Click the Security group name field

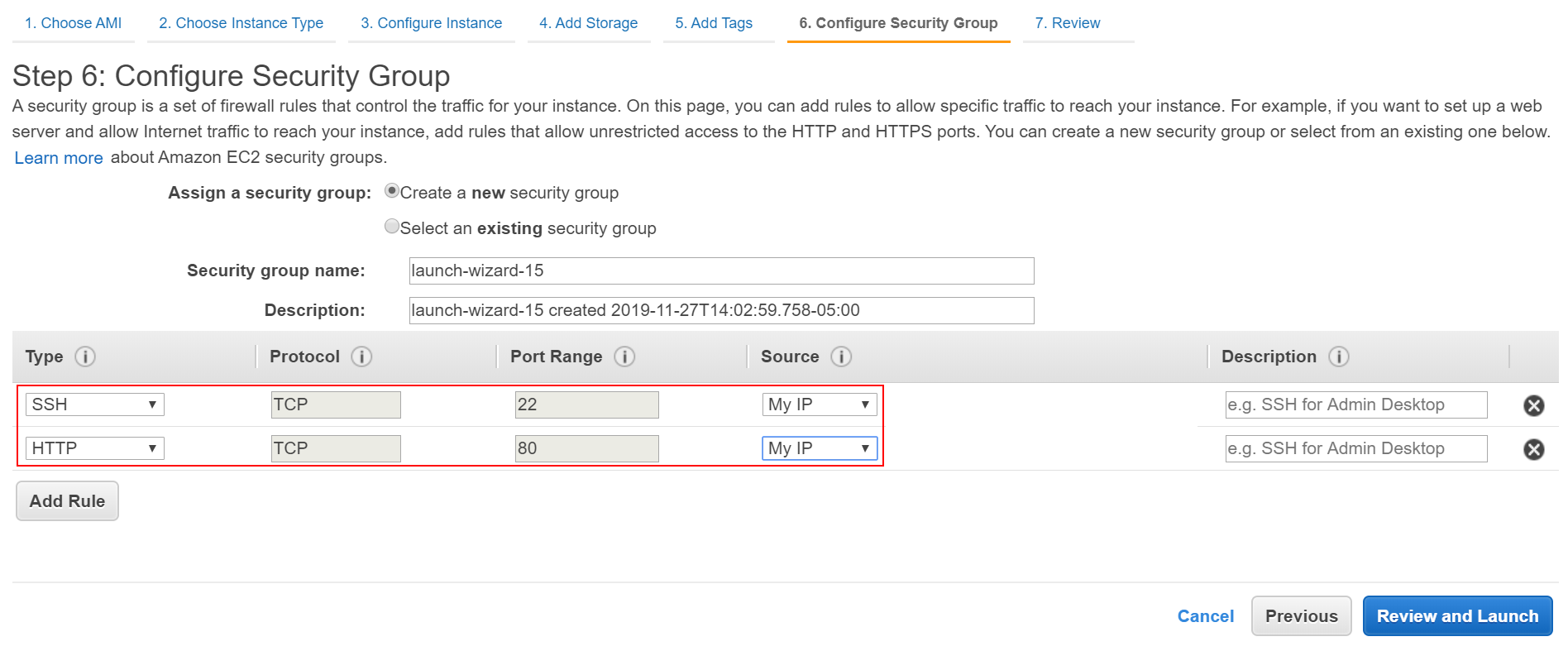[x=721, y=270]
